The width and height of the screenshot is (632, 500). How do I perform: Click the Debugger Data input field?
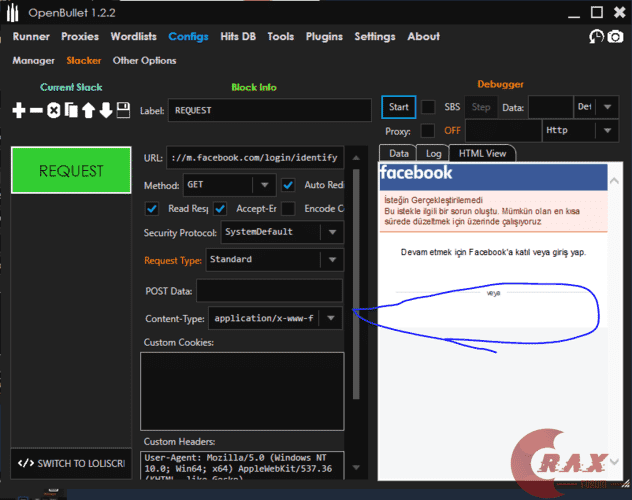[551, 107]
